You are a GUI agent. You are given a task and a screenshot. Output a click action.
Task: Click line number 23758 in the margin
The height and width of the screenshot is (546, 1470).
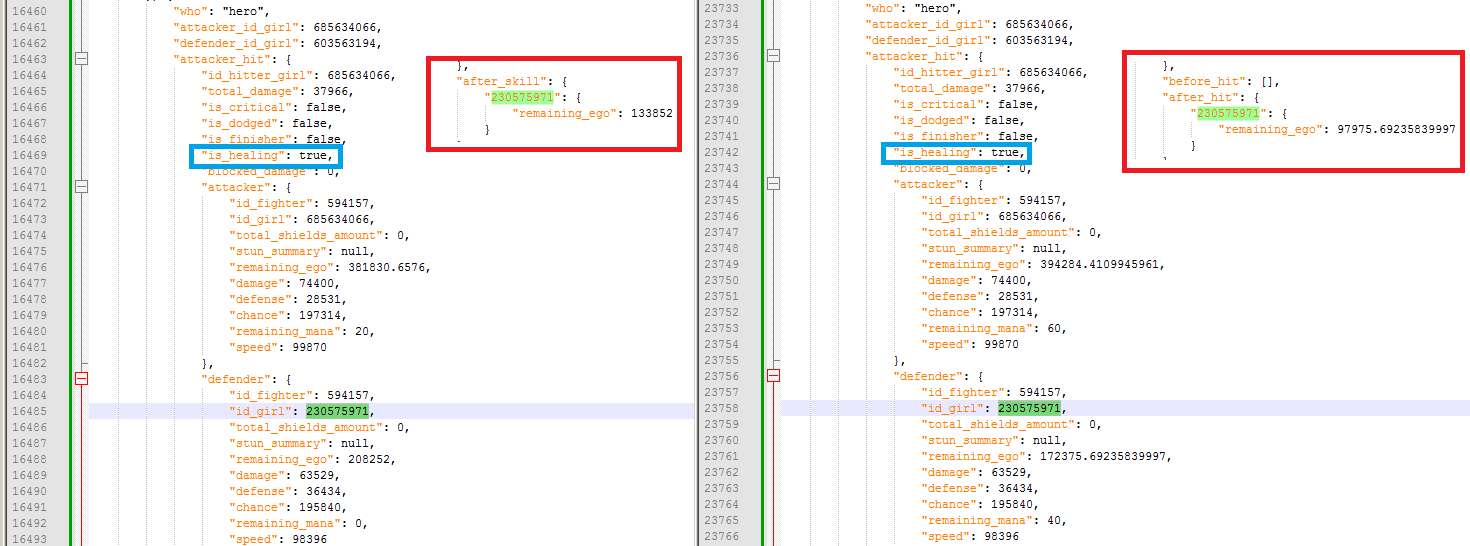click(x=720, y=408)
